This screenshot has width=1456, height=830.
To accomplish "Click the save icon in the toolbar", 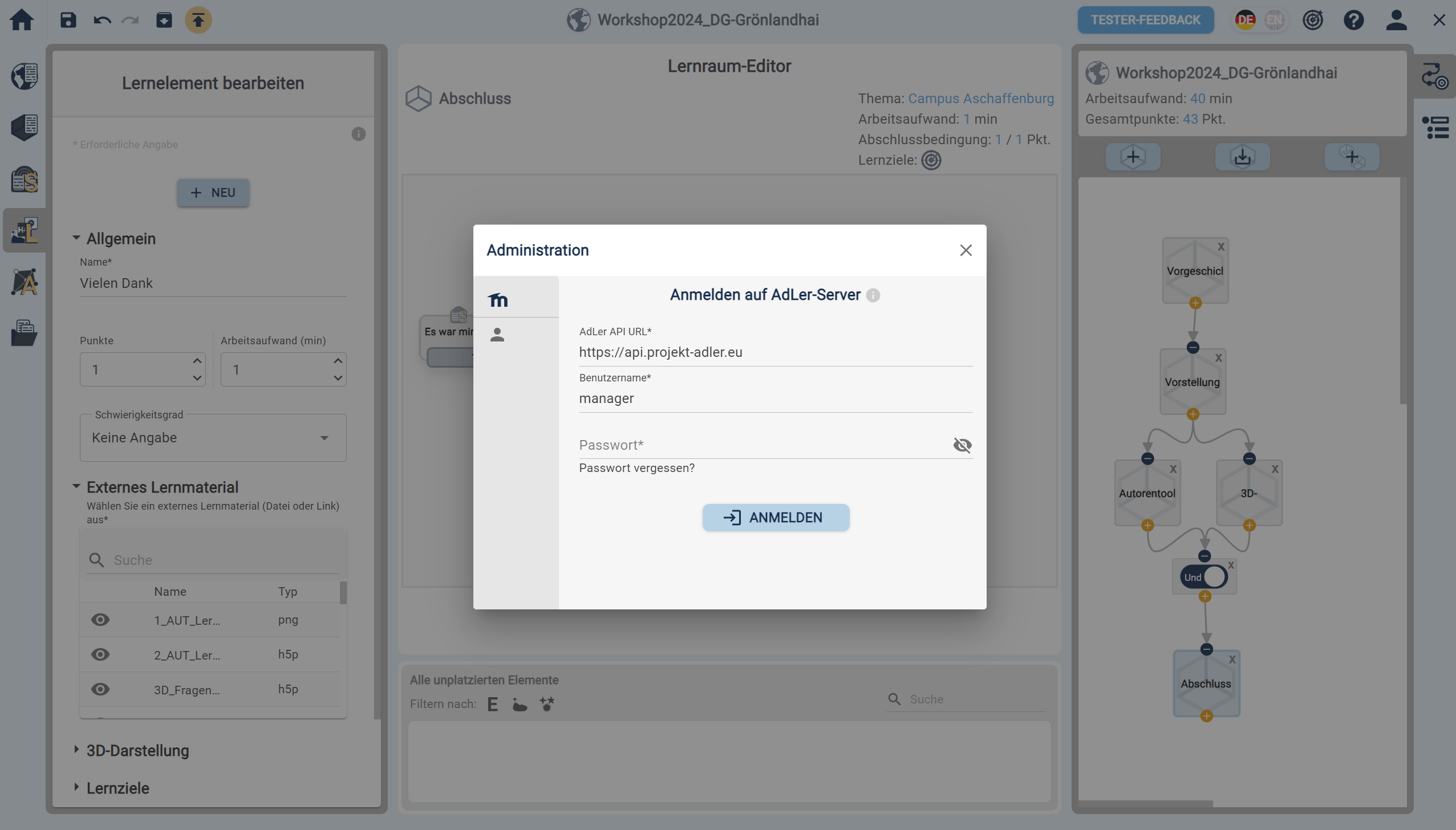I will click(x=68, y=20).
